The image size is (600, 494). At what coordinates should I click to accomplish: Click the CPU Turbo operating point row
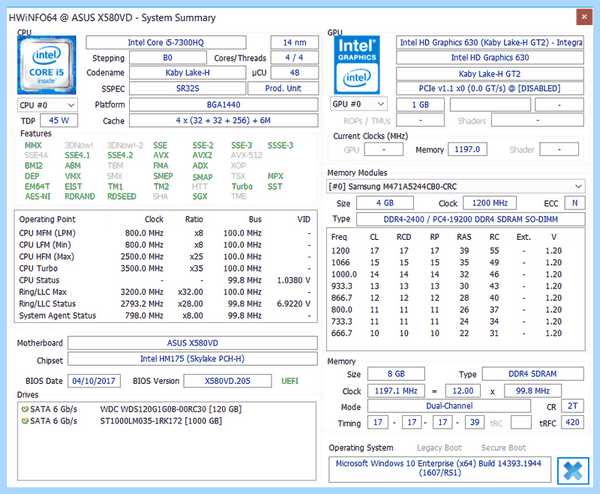point(165,269)
